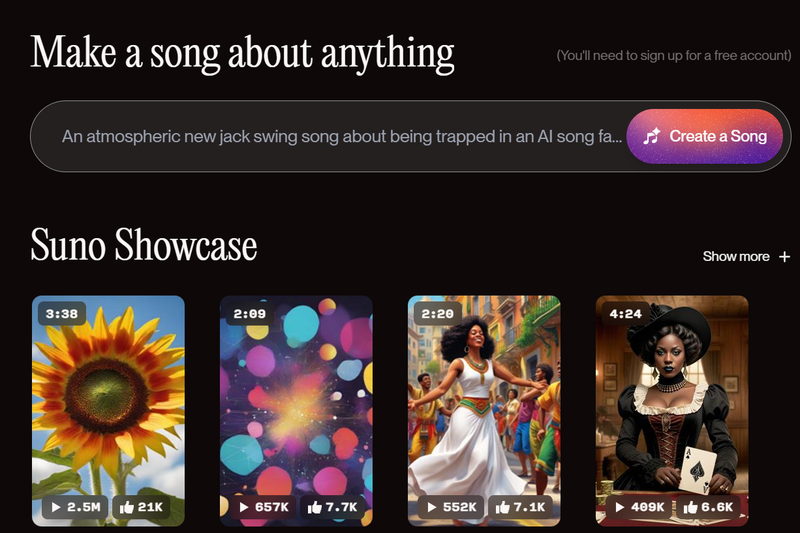Click the music note icon in Create button
Viewport: 800px width, 533px height.
pyautogui.click(x=652, y=136)
